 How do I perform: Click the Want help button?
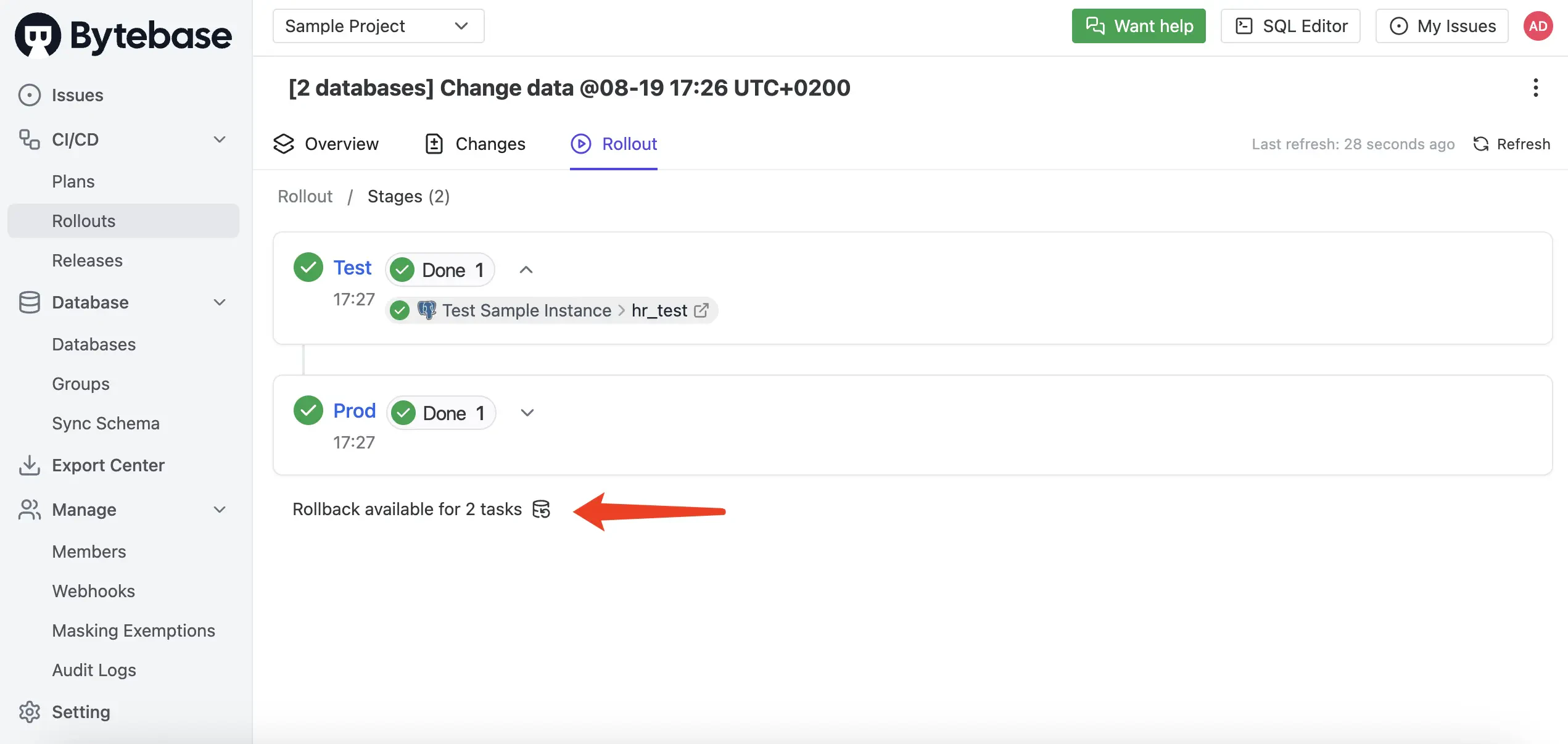tap(1139, 26)
